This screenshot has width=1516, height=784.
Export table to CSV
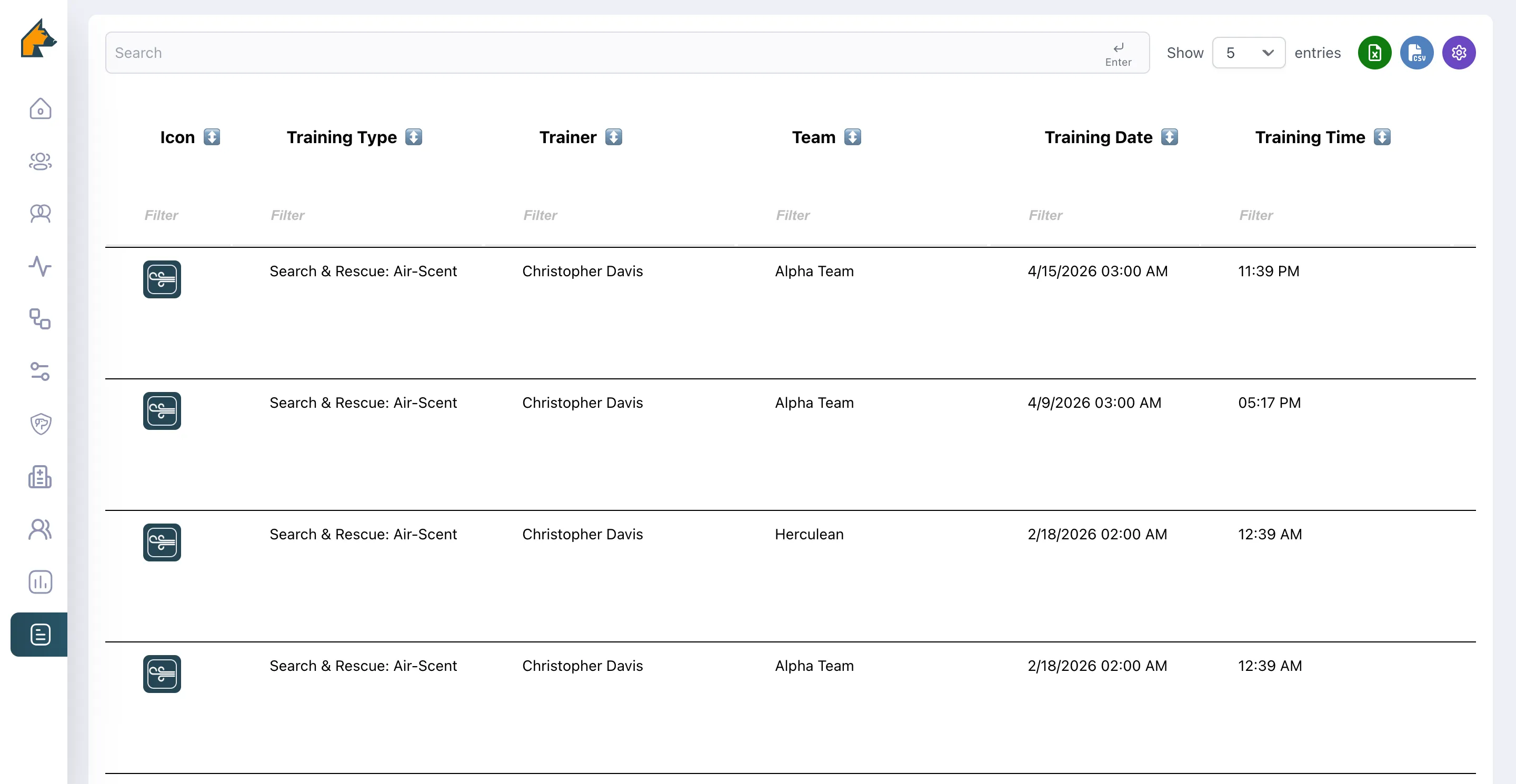pyautogui.click(x=1417, y=53)
